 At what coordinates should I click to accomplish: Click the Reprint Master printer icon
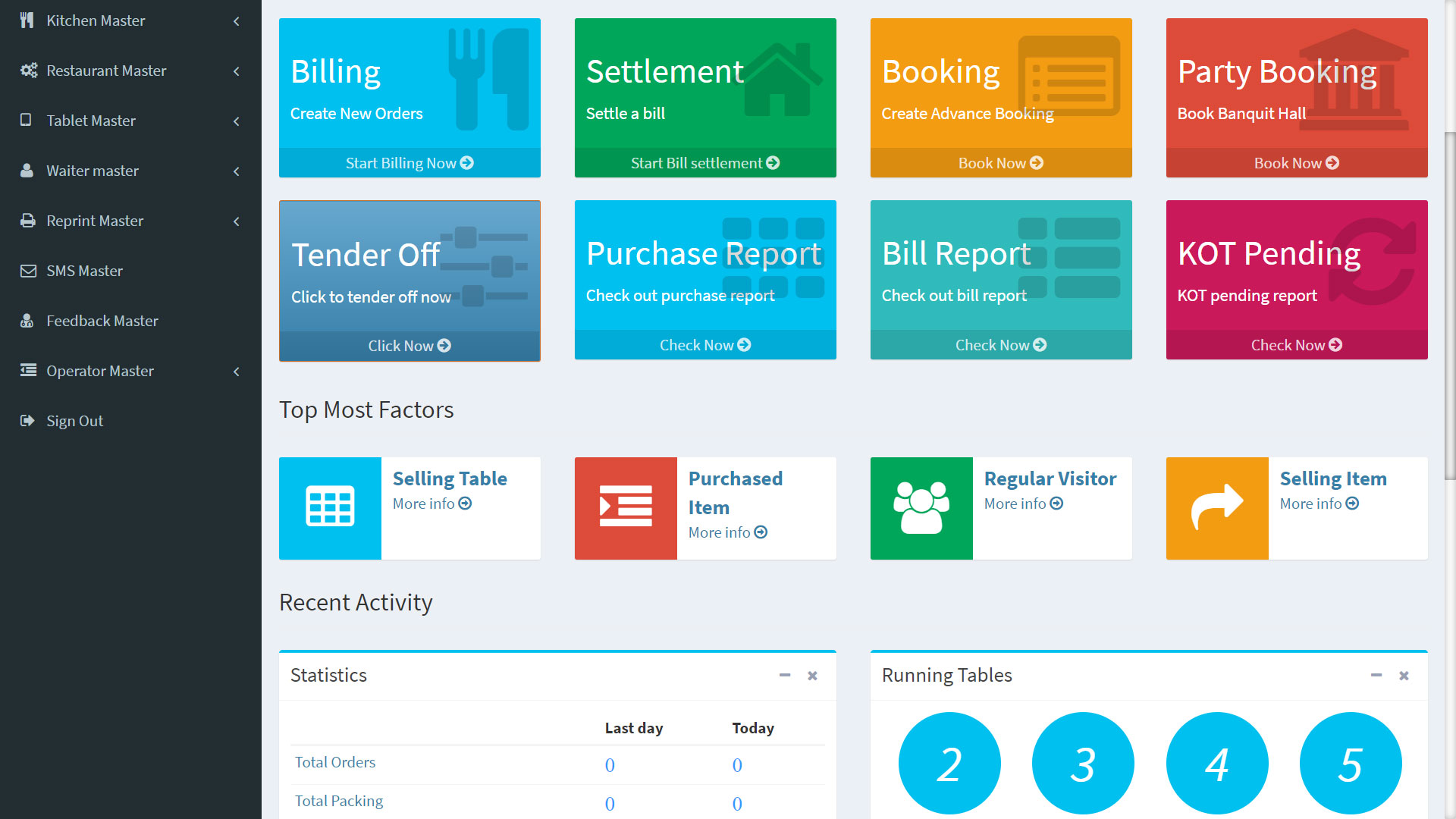28,221
